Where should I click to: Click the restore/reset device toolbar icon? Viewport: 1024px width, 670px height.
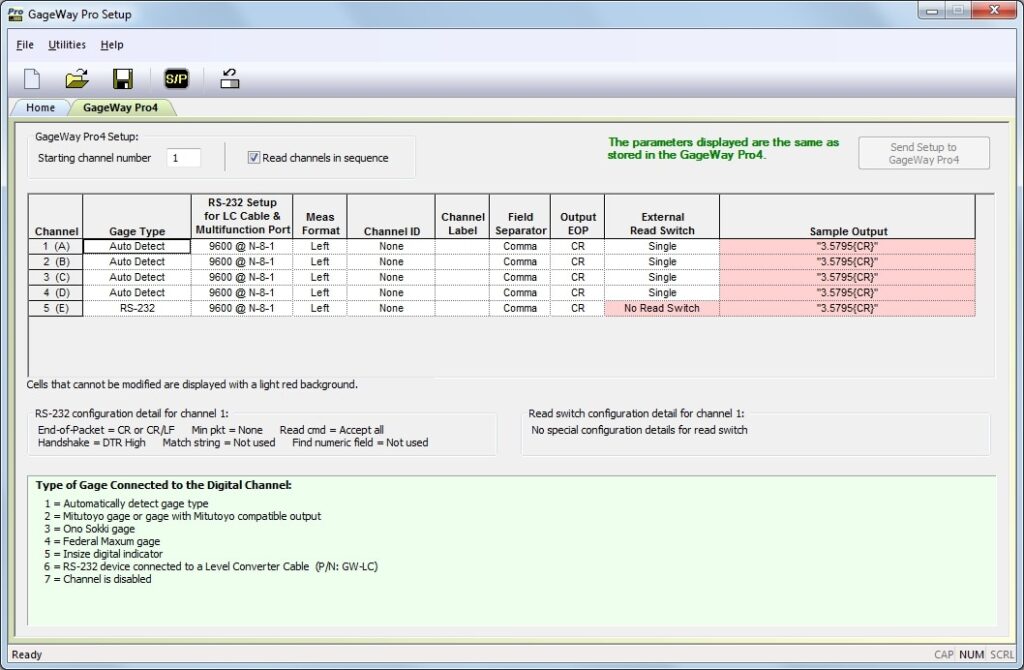(x=229, y=79)
